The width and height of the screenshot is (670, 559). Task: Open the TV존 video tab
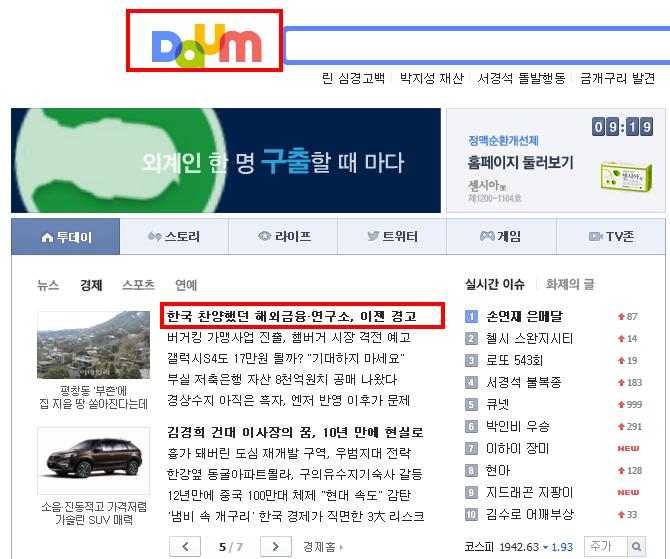[611, 237]
